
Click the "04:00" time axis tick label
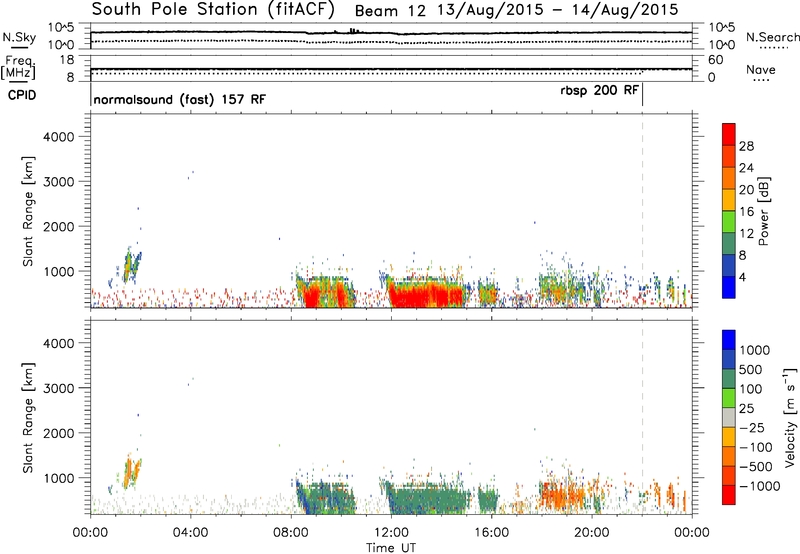pos(191,533)
